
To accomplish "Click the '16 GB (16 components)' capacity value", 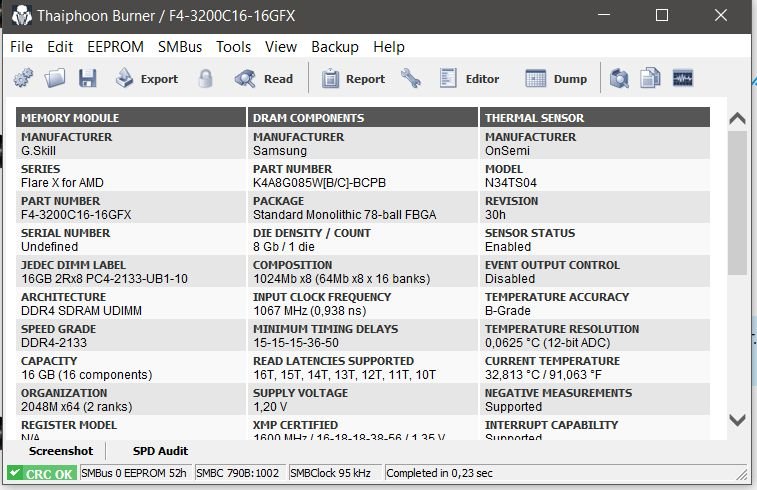I will [x=86, y=375].
